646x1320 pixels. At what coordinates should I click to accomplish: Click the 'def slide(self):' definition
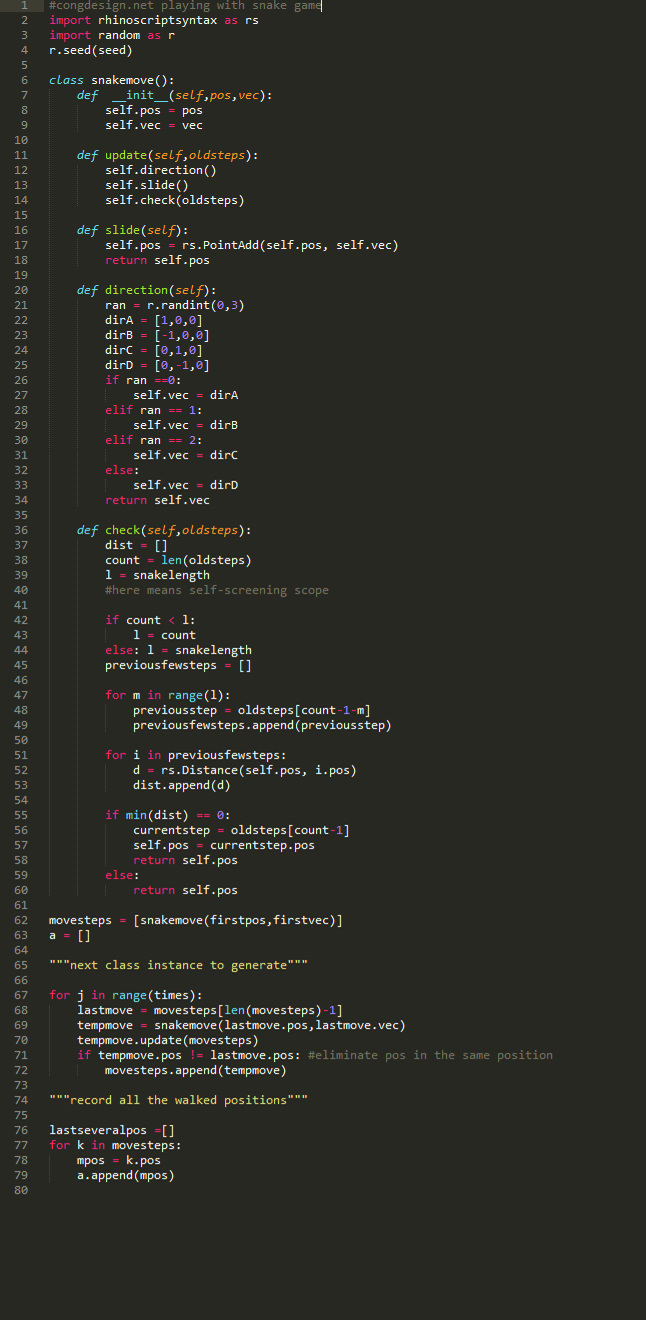pos(133,230)
